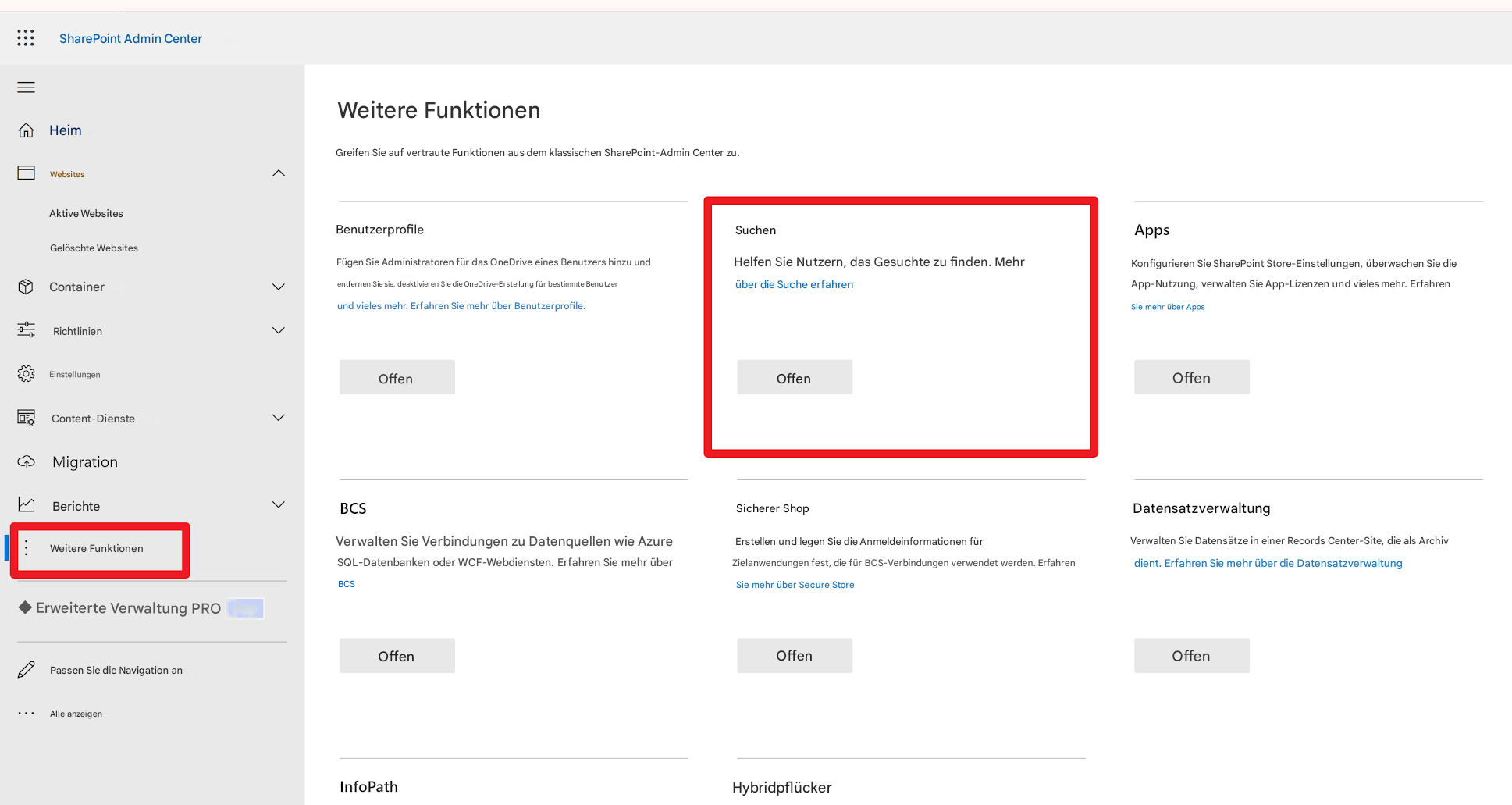Open Datensatzverwaltung with its Offen button
Viewport: 1512px width, 805px height.
point(1191,656)
